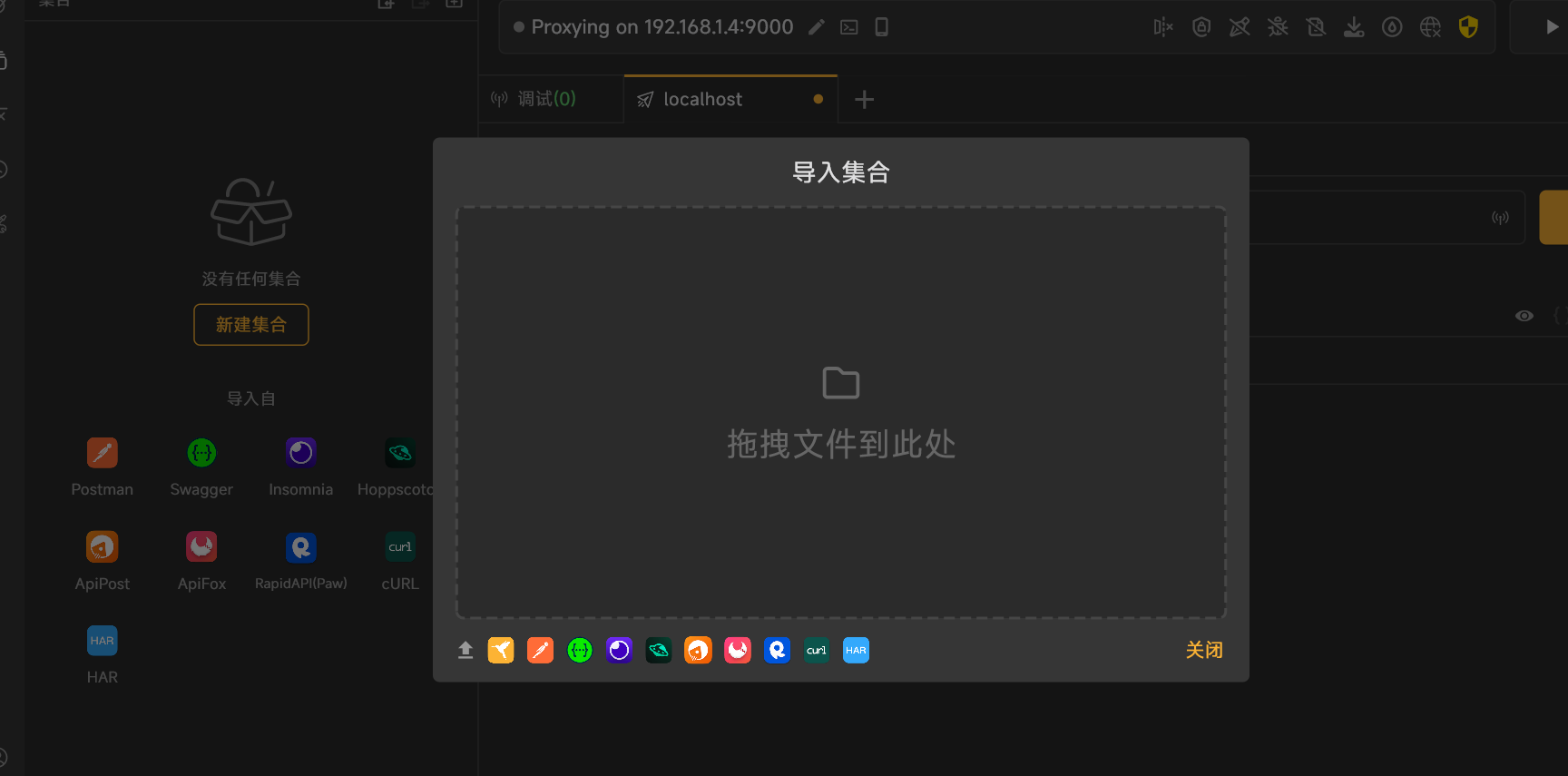Toggle the eye visibility icon at right
The image size is (1568, 776).
tap(1524, 316)
